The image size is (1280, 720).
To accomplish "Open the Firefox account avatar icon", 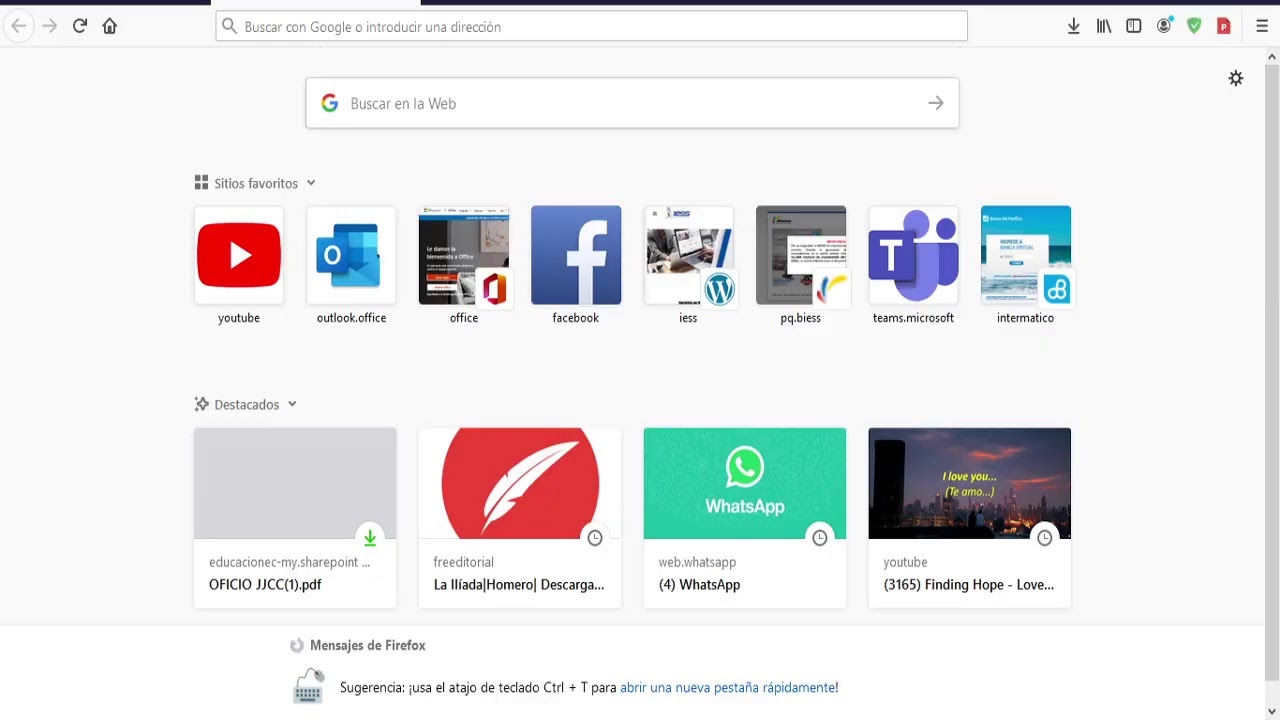I will 1164,26.
